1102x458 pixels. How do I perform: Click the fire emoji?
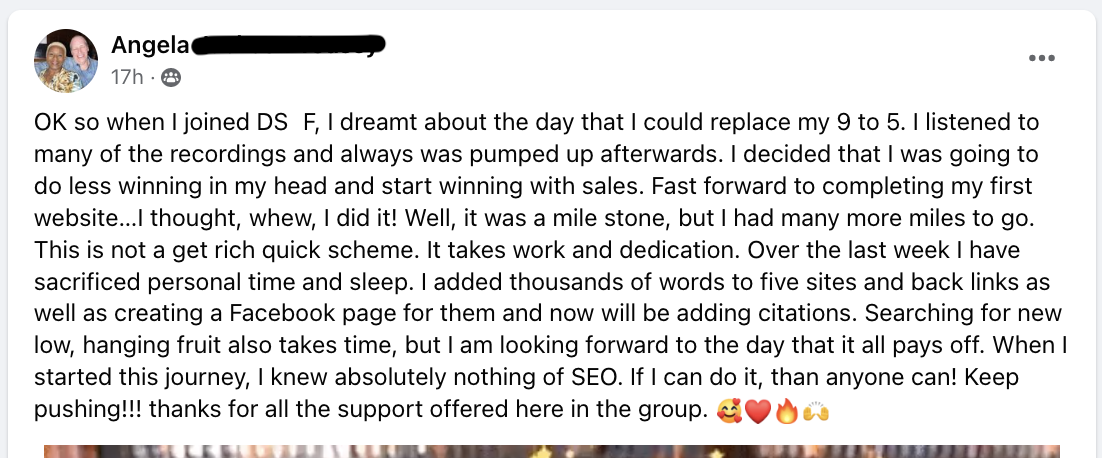786,412
